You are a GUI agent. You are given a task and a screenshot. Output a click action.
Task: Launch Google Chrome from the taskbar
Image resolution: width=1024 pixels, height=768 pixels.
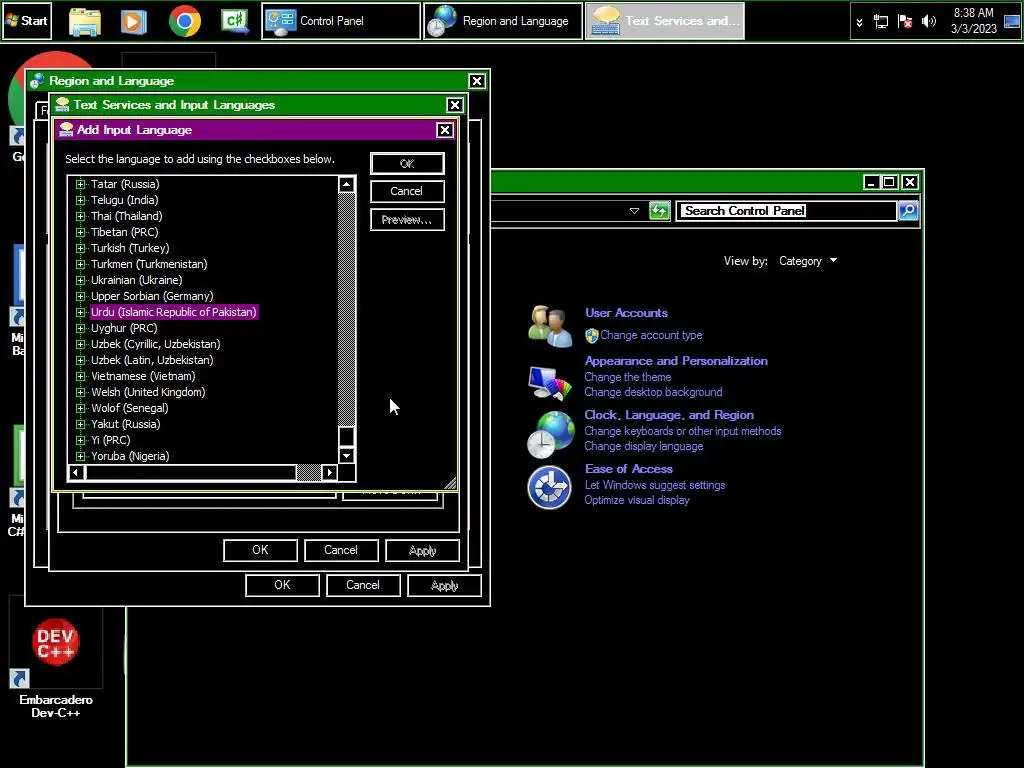coord(185,22)
